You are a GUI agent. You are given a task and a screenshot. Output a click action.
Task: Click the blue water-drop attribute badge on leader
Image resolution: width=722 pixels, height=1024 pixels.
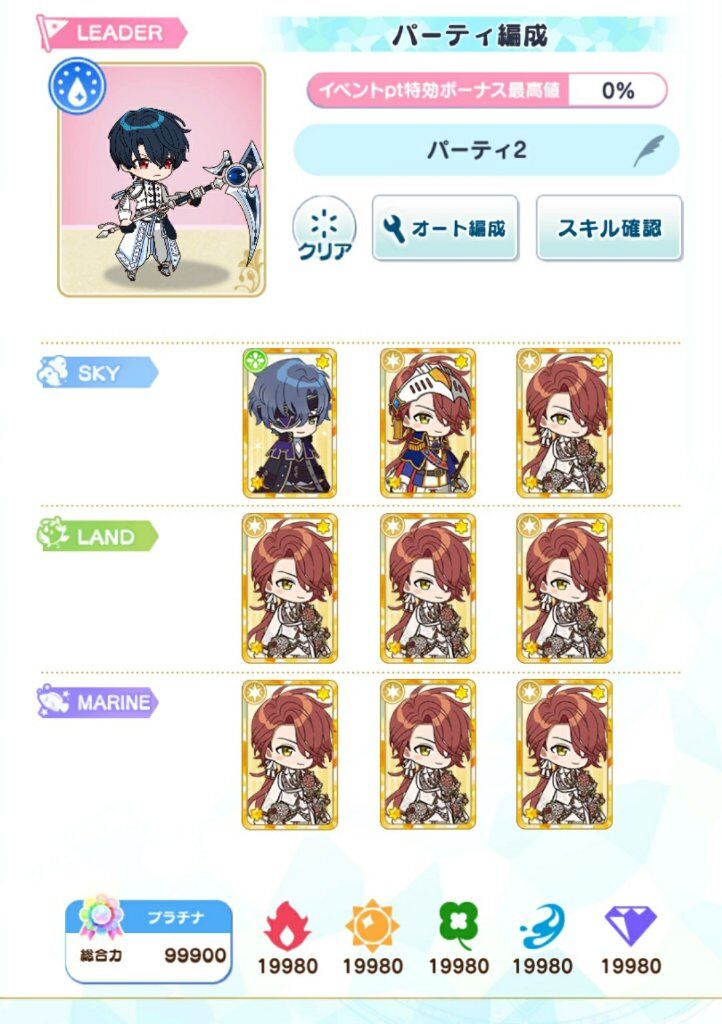(77, 86)
